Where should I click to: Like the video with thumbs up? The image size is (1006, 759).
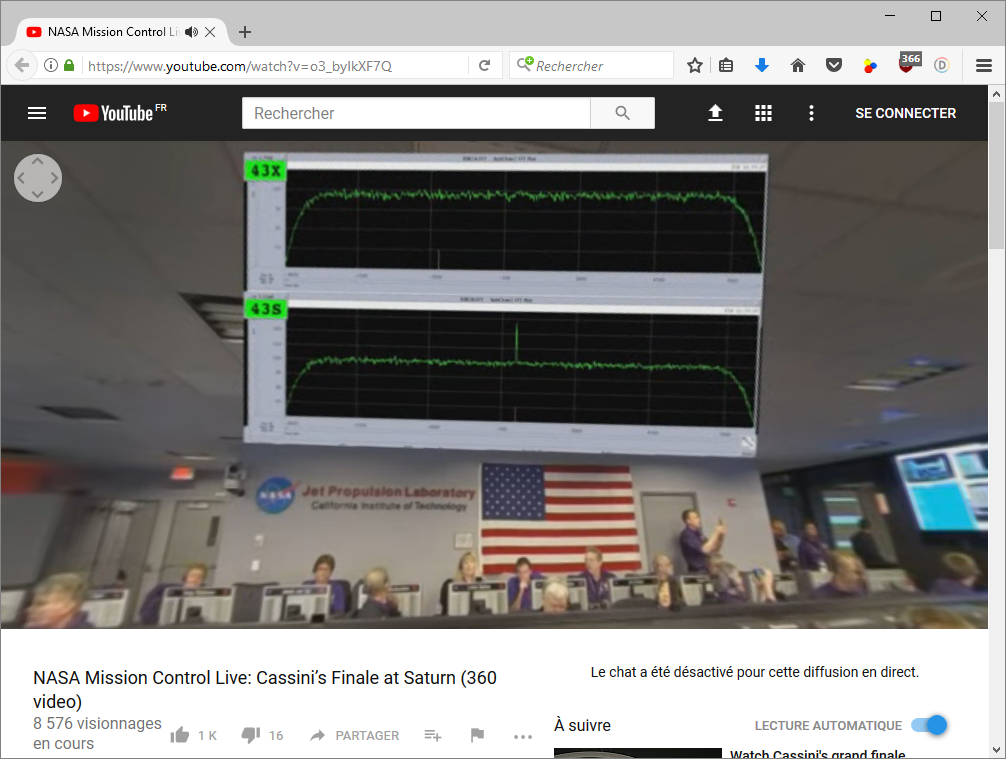coord(180,735)
